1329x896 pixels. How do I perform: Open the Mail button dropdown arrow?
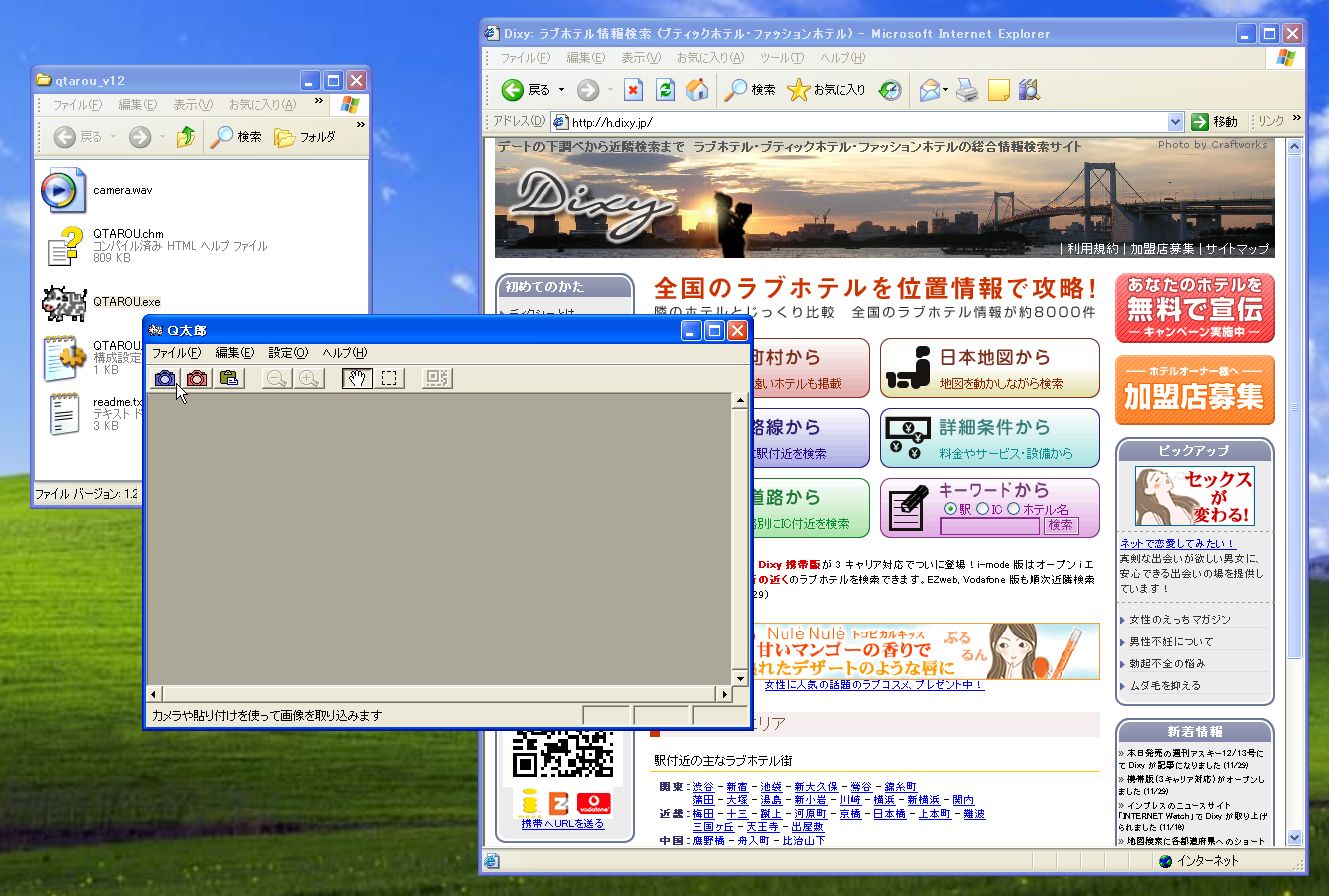(x=944, y=90)
